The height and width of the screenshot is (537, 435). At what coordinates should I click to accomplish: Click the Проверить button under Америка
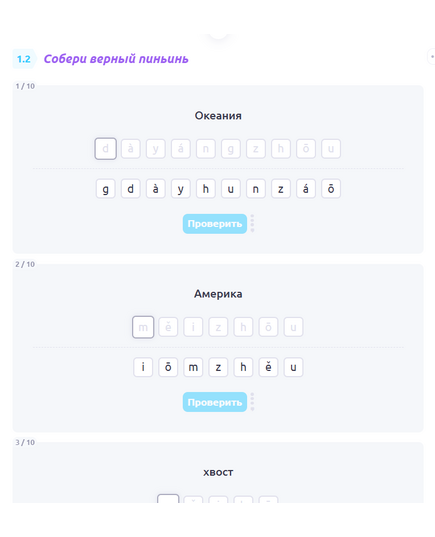pos(214,402)
